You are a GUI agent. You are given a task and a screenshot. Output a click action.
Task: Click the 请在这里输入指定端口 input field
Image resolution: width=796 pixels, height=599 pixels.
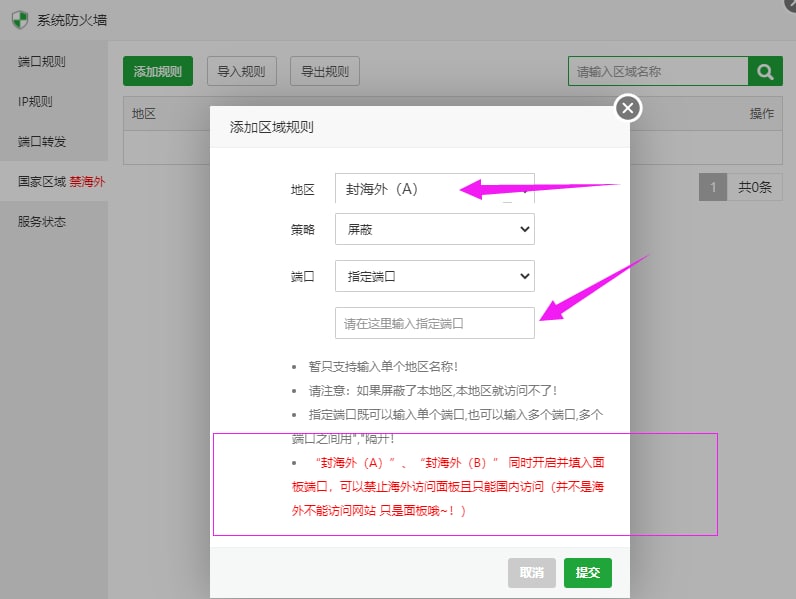point(434,323)
